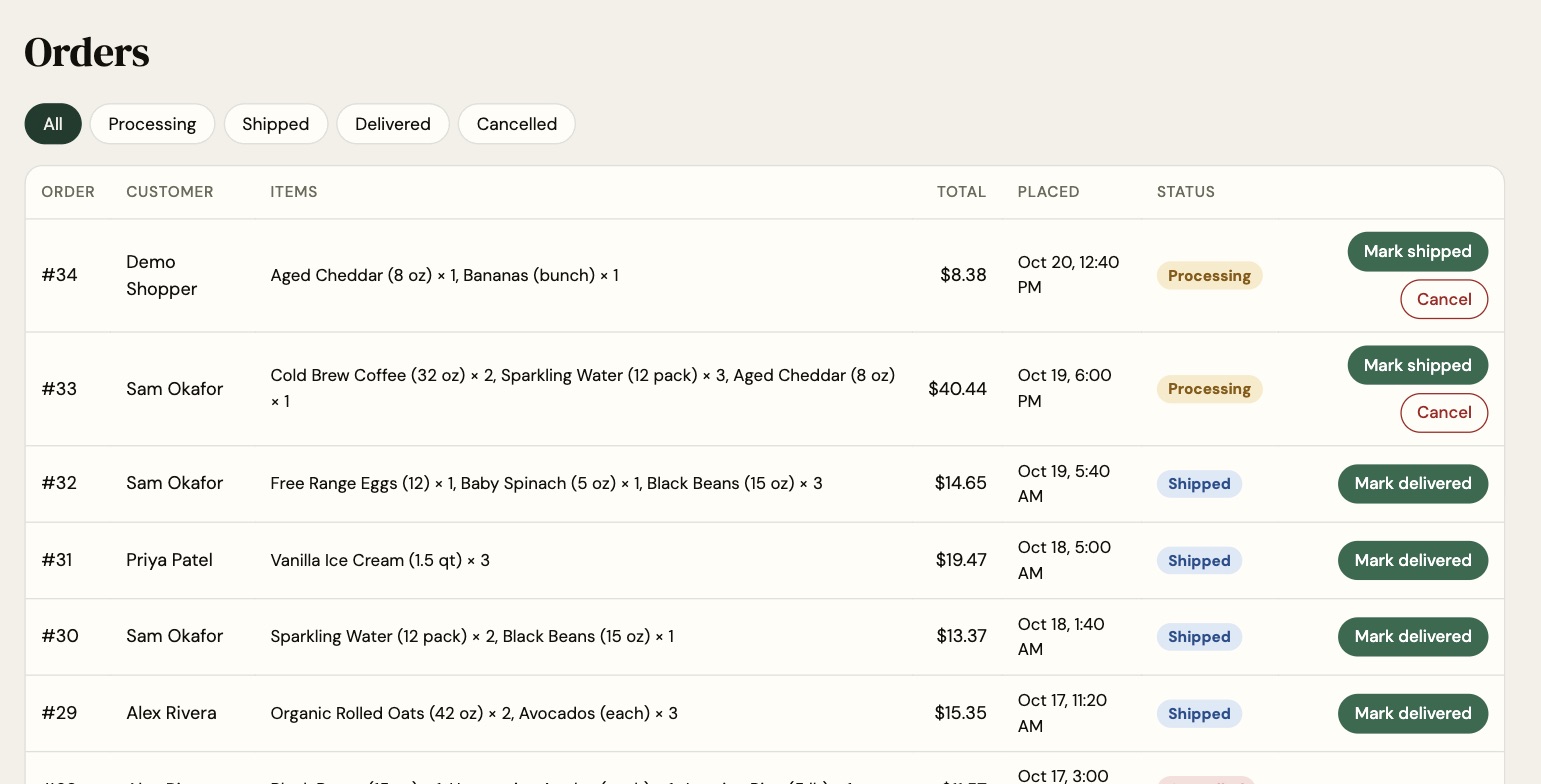
Task: Click the $14.65 total
Action: pos(960,483)
